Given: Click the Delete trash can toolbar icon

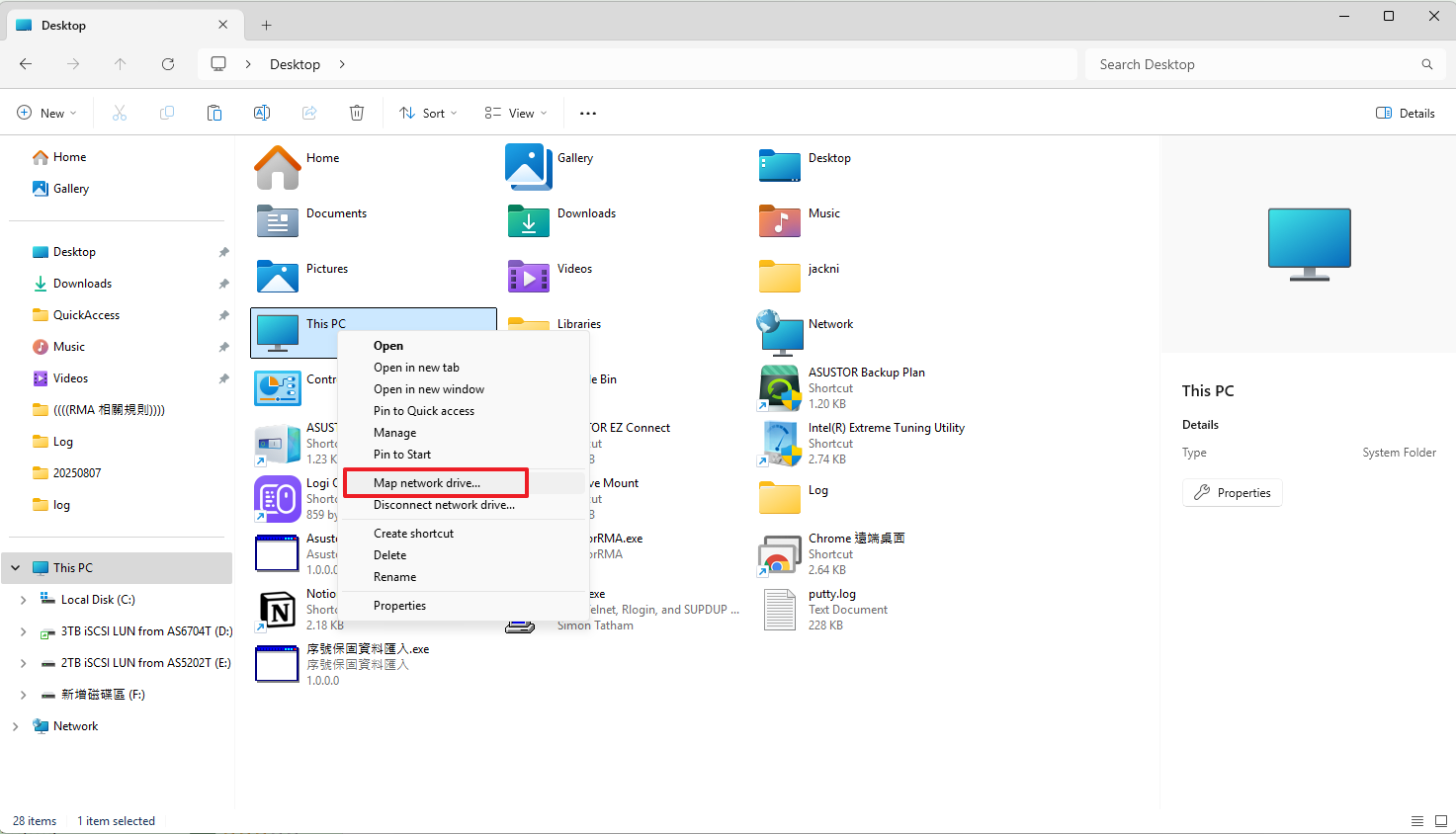Looking at the screenshot, I should [x=357, y=114].
